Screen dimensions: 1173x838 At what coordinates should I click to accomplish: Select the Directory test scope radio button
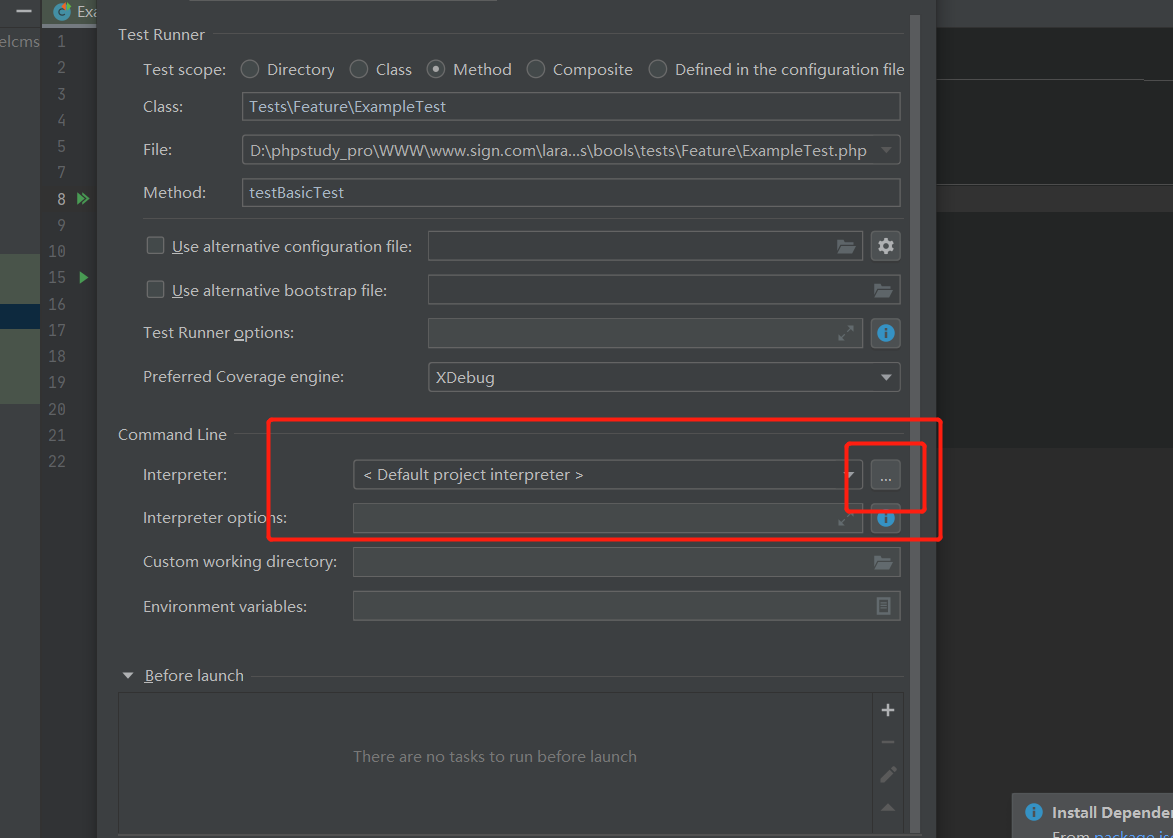(x=250, y=70)
